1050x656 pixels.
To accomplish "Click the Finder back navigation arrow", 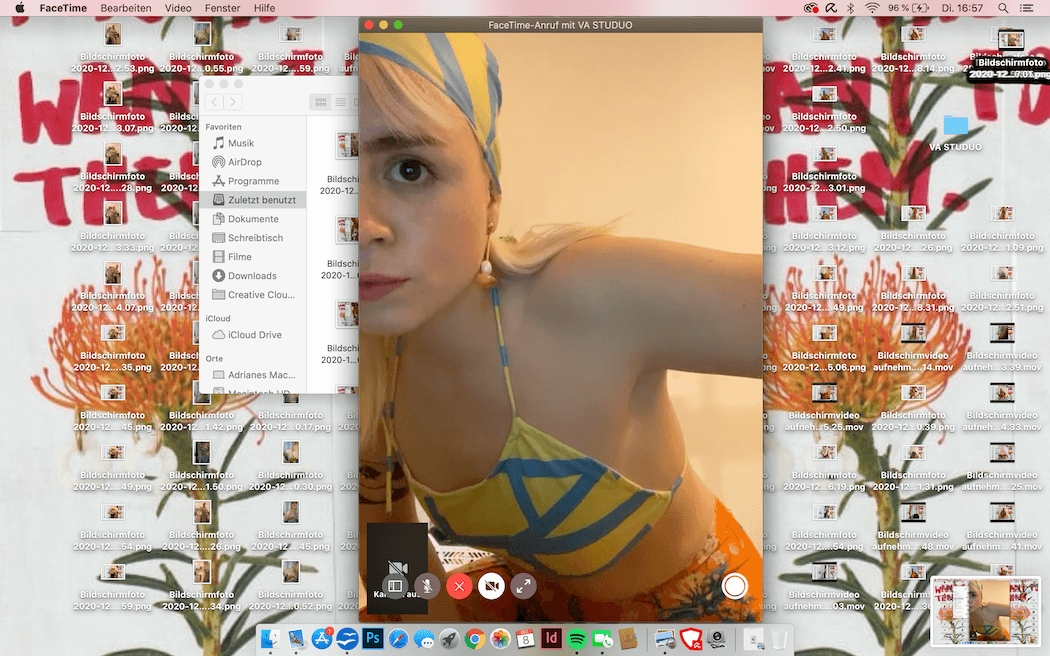I will point(214,102).
